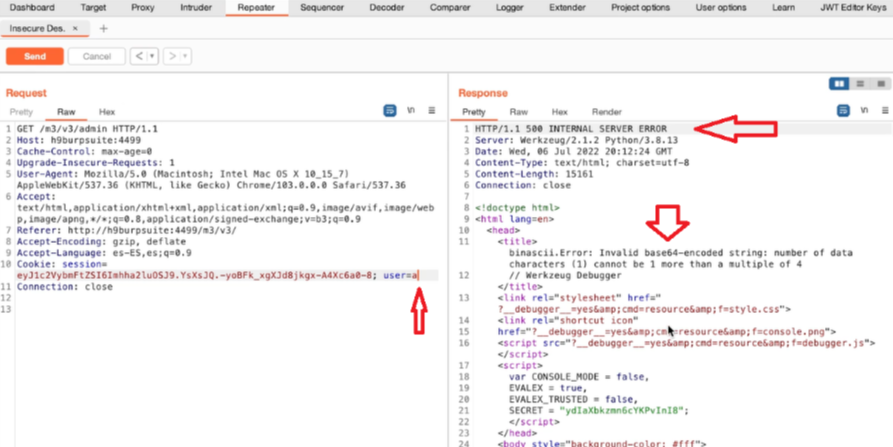
Task: Switch Response view to Render
Action: (x=607, y=112)
